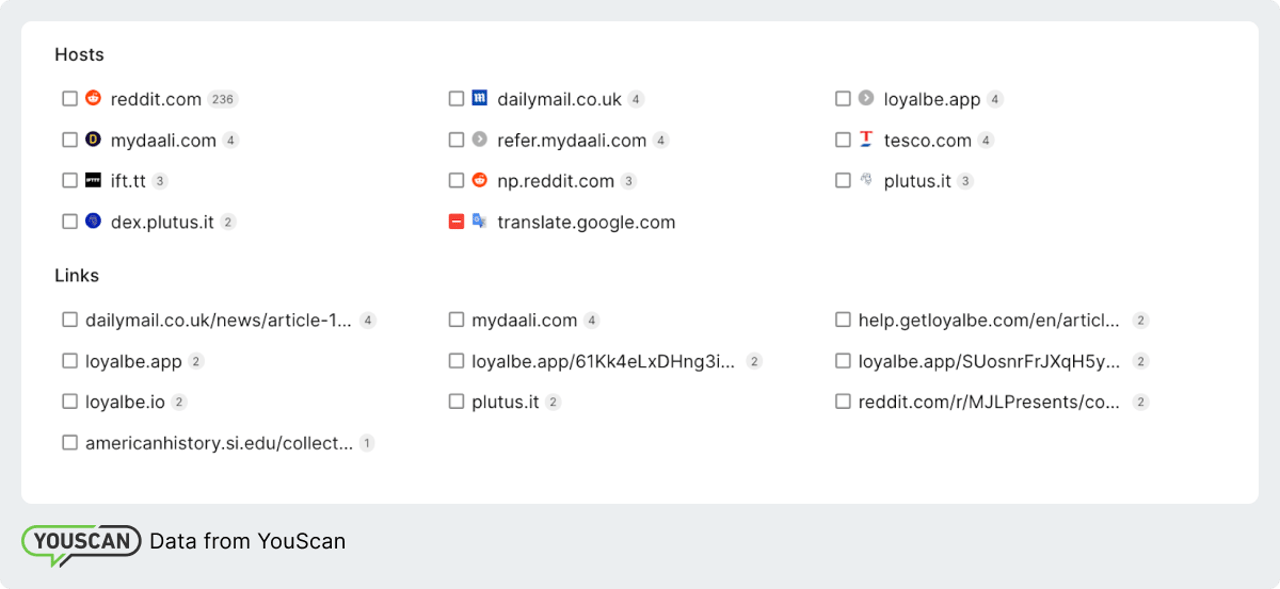Click the Tesco icon beside tesco.com
Screen dimensions: 1280x589
click(866, 139)
